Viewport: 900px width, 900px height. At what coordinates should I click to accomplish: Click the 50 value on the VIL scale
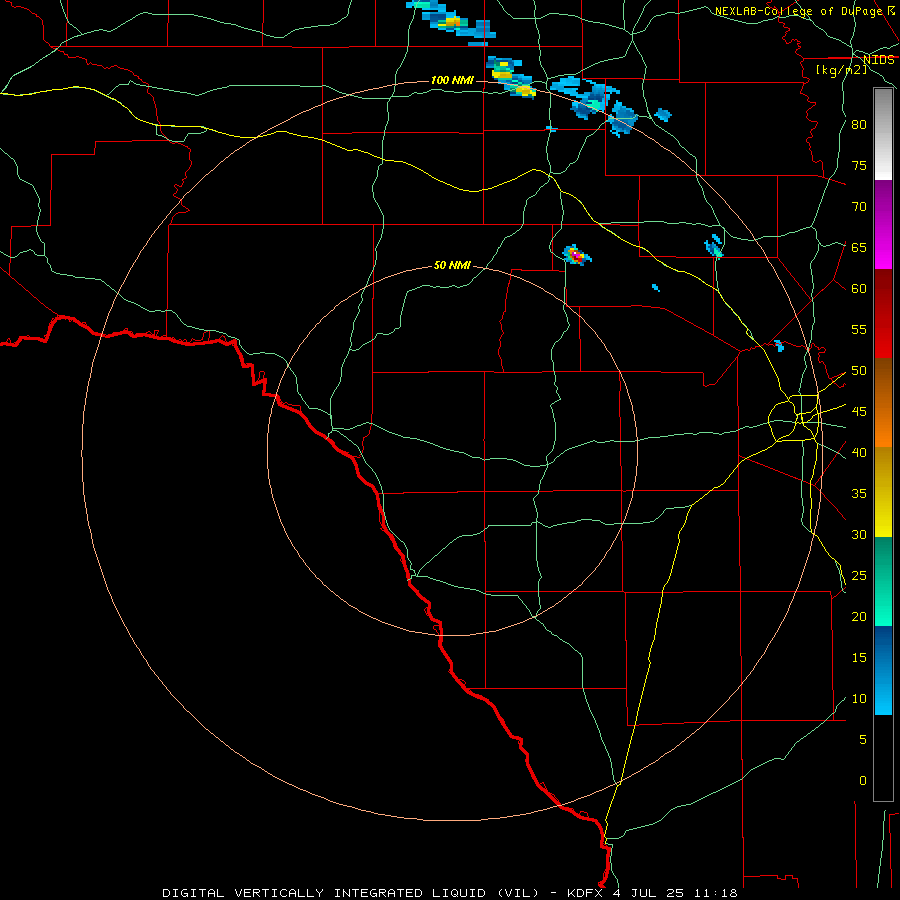tap(859, 371)
